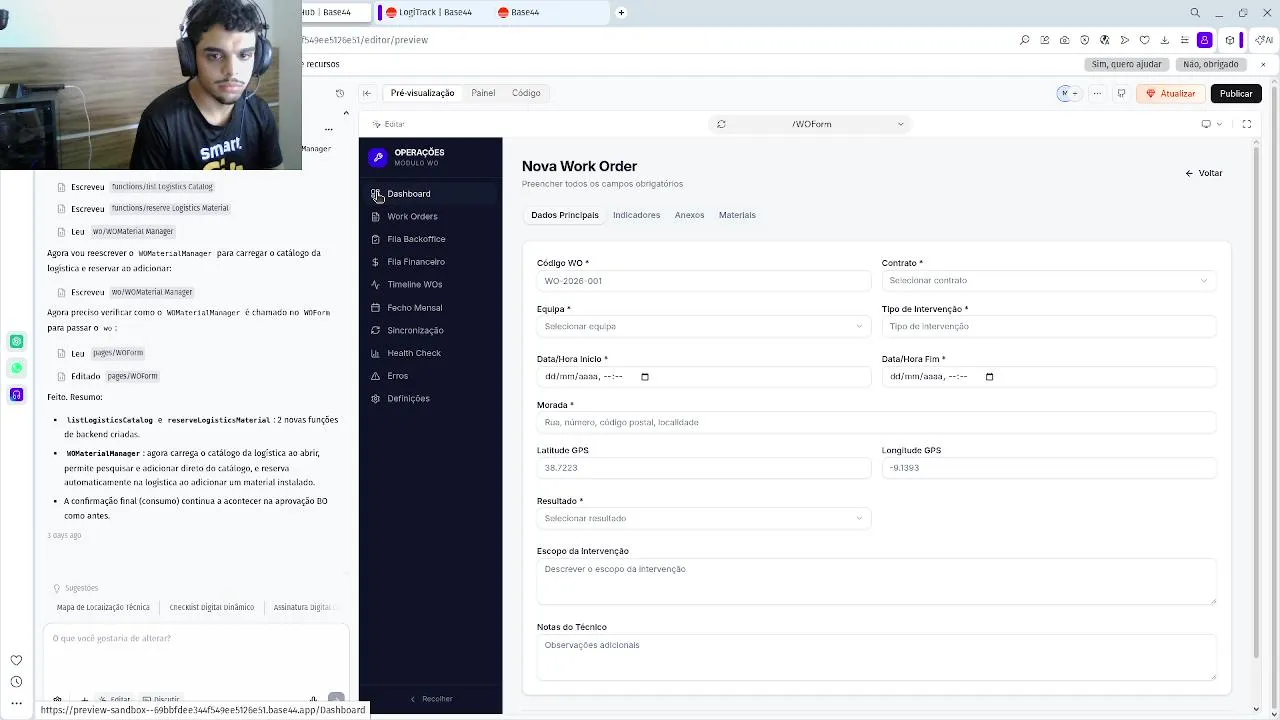Click the preview refresh icon beside /WOForm

721,124
